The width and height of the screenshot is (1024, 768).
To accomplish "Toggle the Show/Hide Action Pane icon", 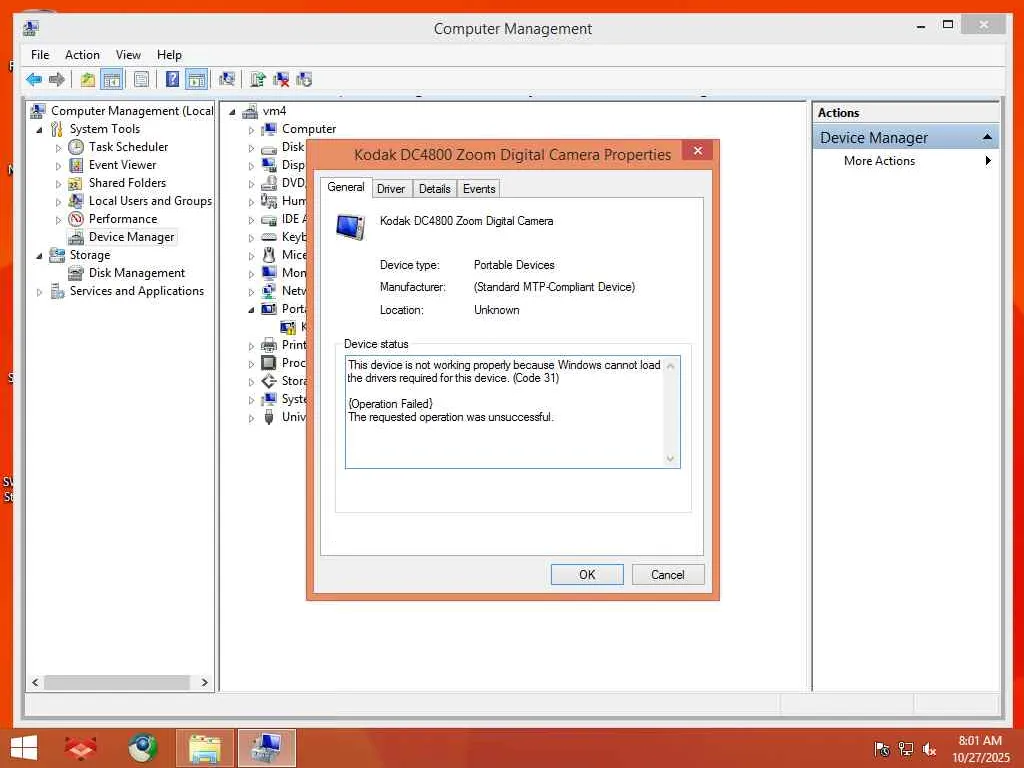I will [196, 80].
